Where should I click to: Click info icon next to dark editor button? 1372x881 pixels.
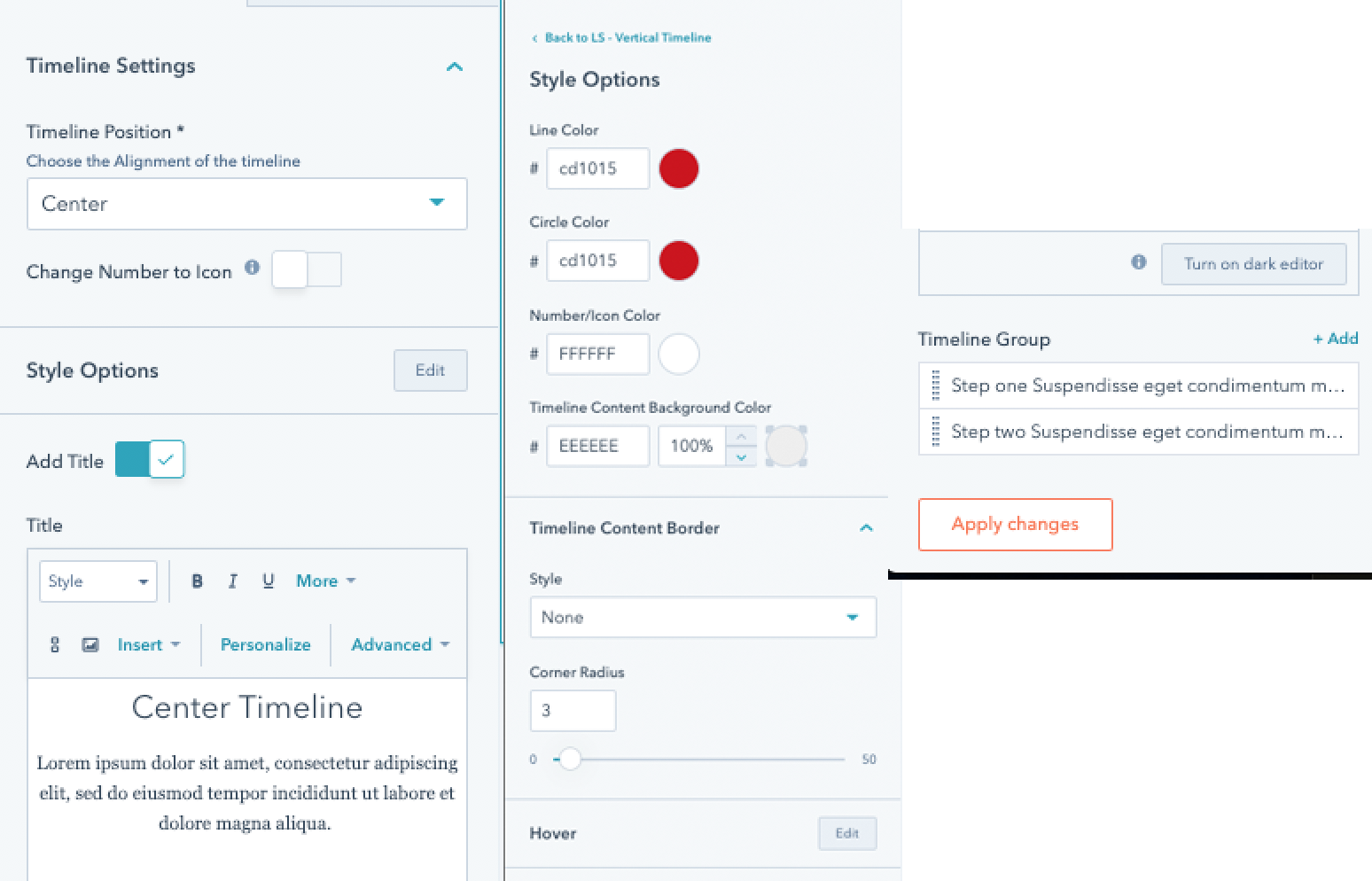(x=1139, y=261)
